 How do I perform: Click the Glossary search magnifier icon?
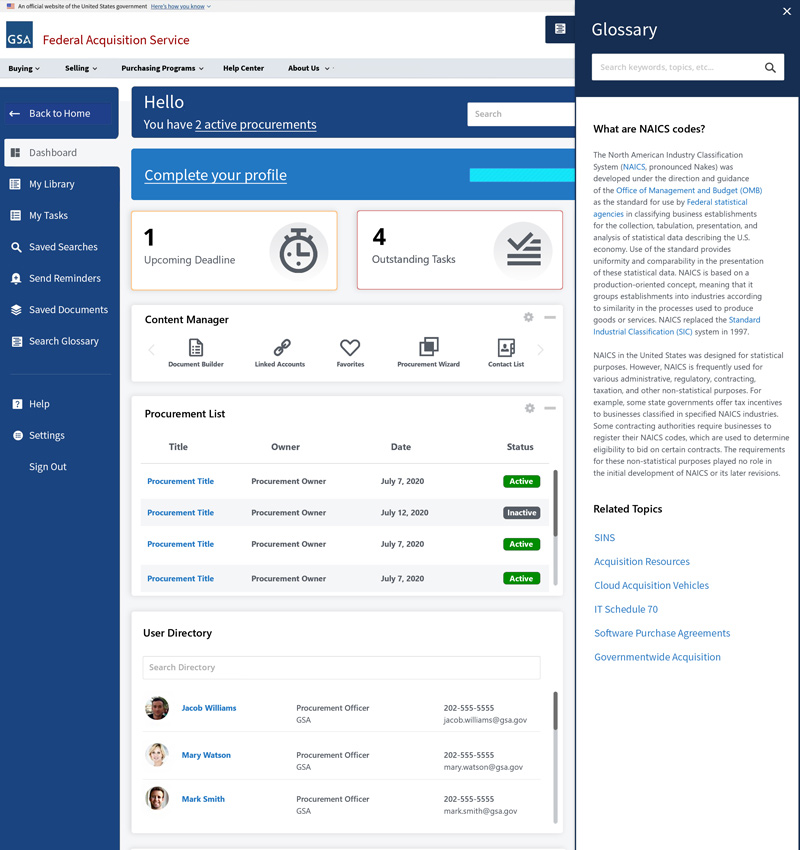(x=770, y=68)
